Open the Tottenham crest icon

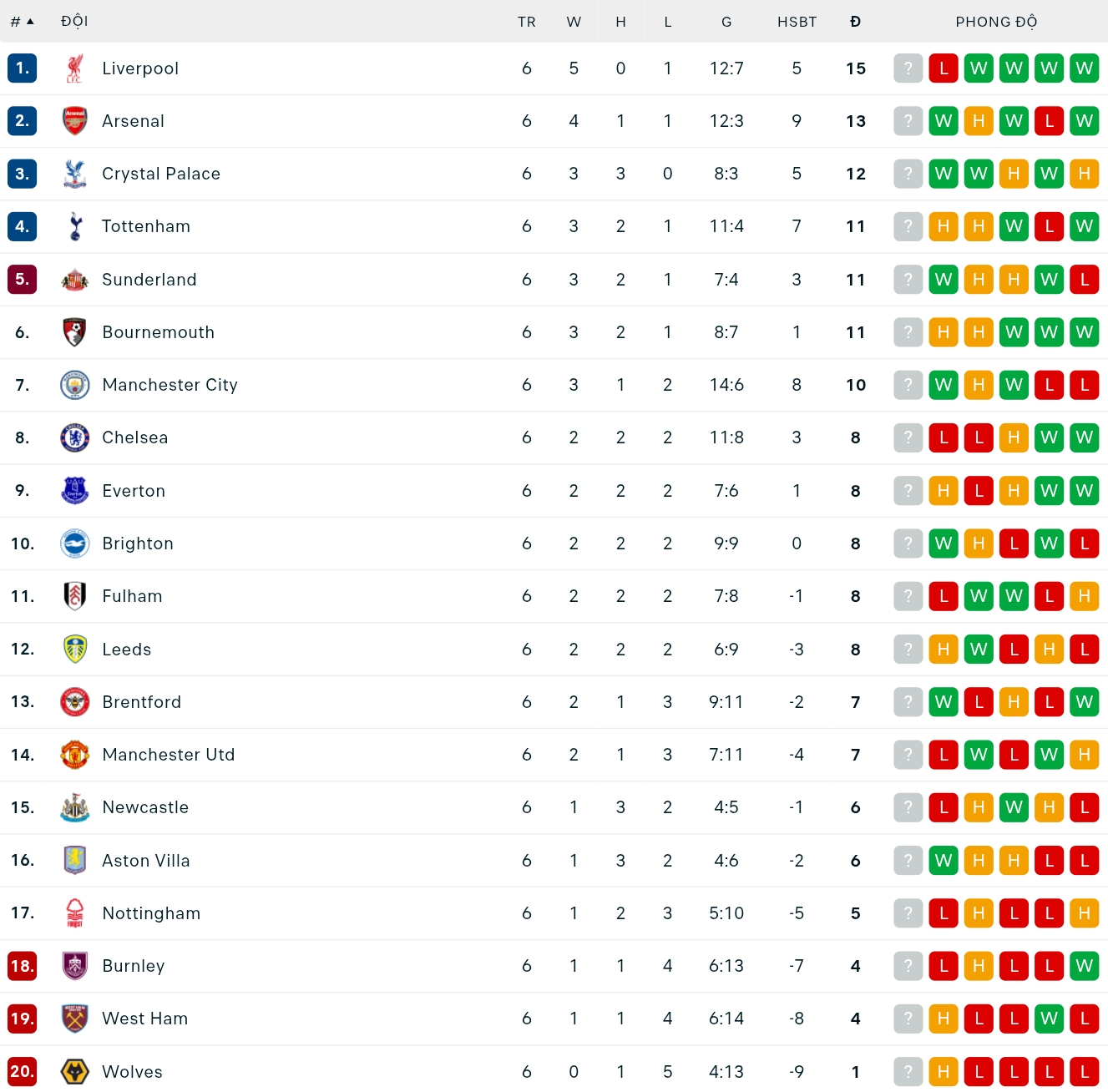tap(75, 226)
